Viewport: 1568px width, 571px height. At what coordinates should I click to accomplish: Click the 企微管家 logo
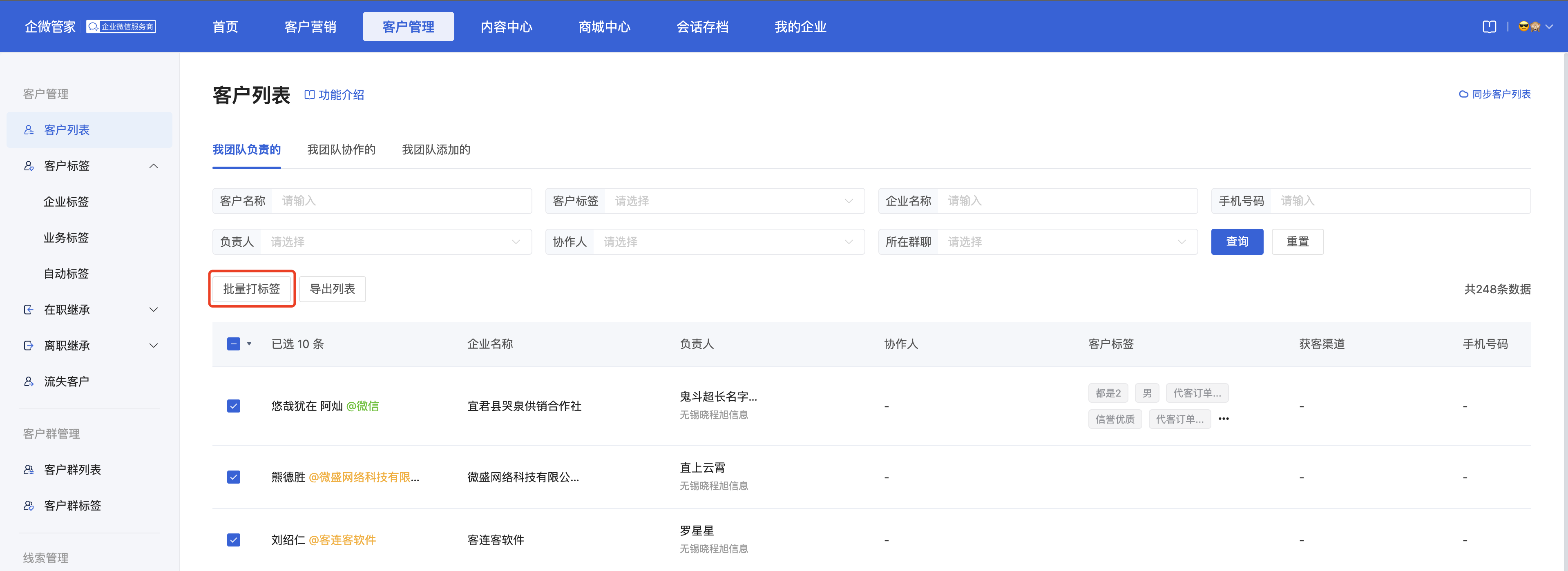50,27
